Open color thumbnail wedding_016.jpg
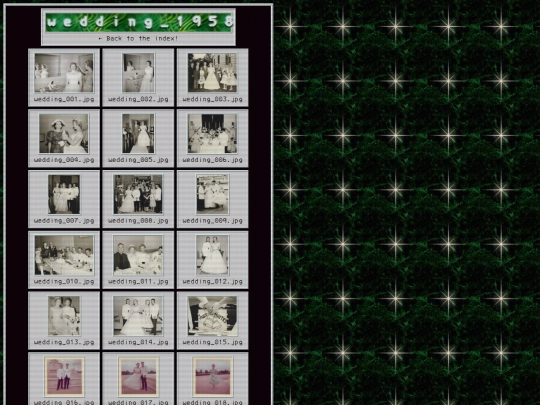Viewport: 540px width, 405px height. [64, 377]
